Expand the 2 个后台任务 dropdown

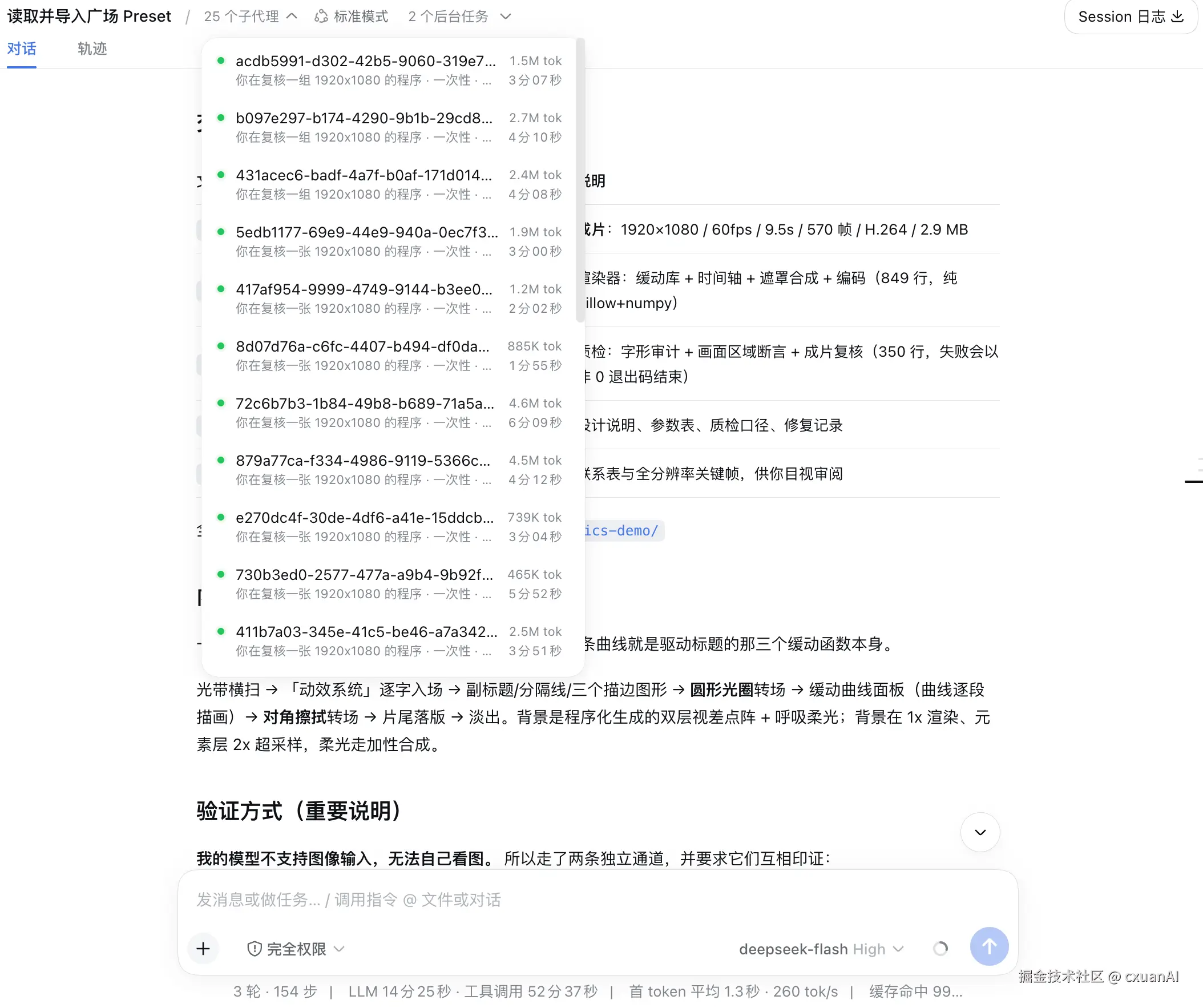(459, 16)
